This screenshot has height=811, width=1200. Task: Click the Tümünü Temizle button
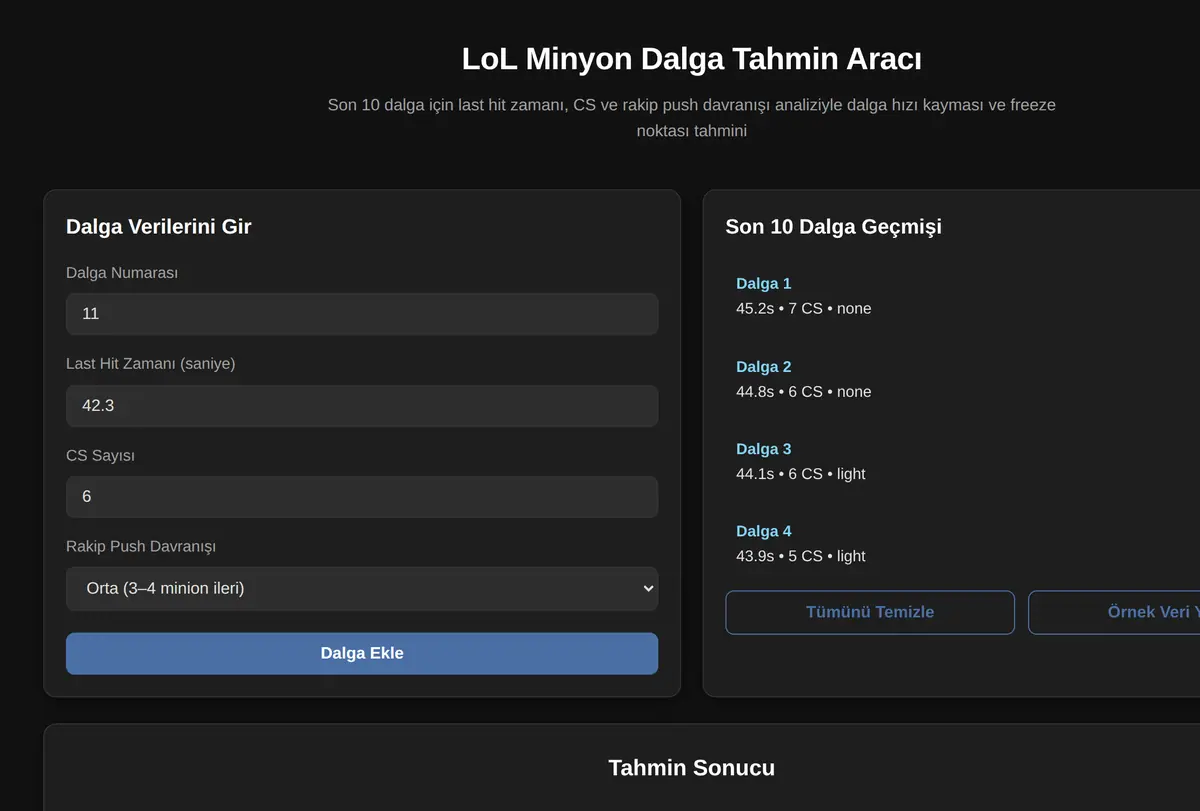point(870,612)
